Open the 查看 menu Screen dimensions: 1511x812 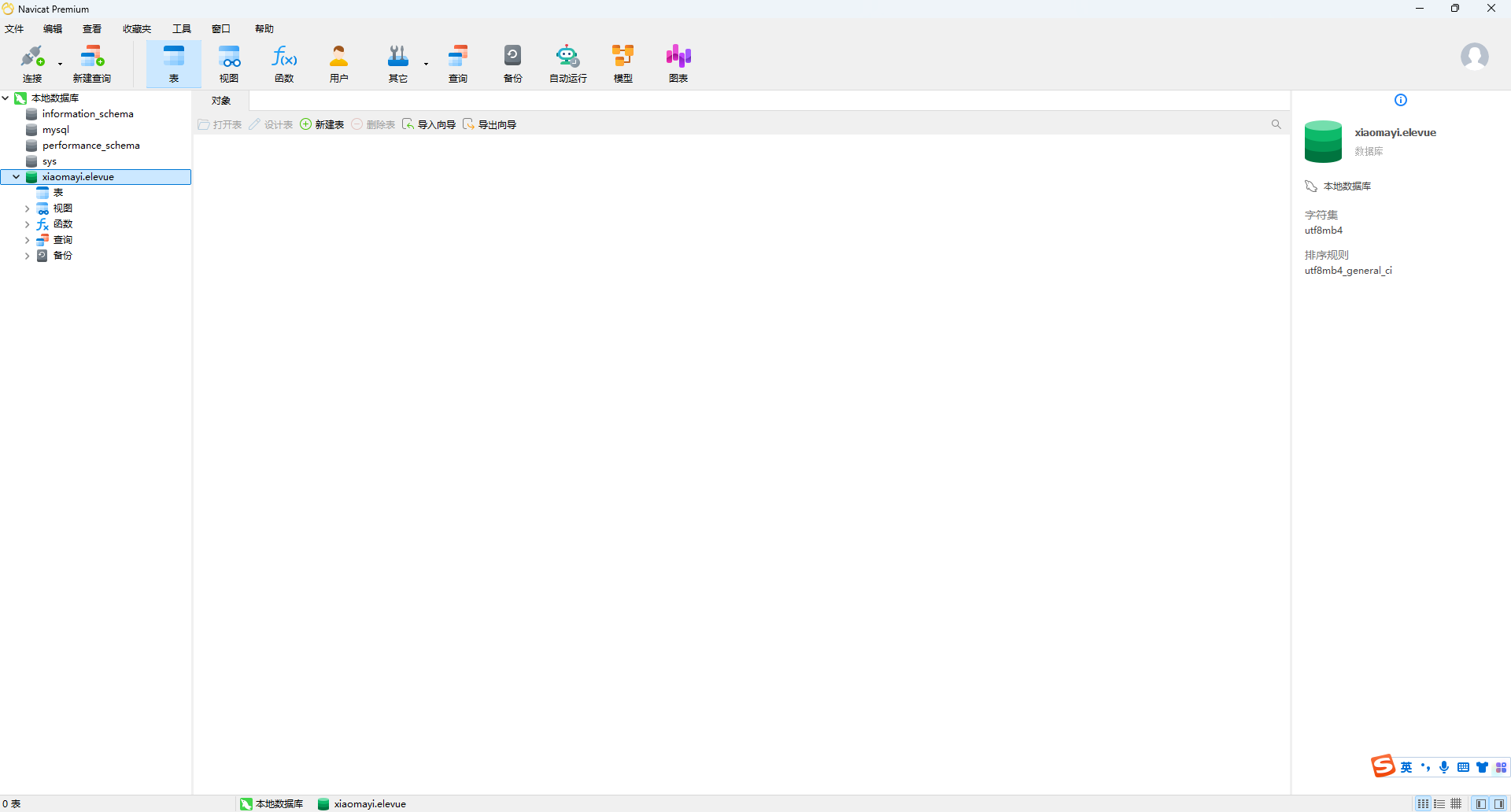pyautogui.click(x=92, y=29)
